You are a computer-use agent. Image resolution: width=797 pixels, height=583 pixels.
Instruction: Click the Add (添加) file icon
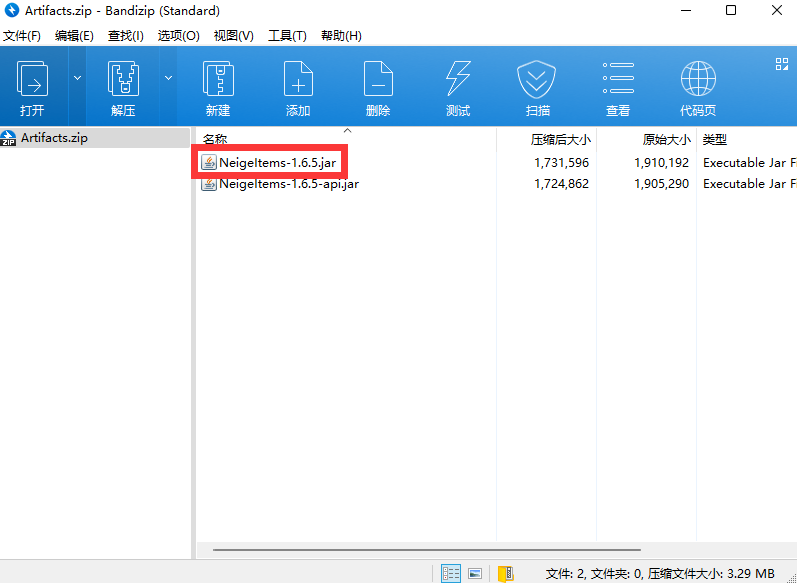(x=298, y=79)
